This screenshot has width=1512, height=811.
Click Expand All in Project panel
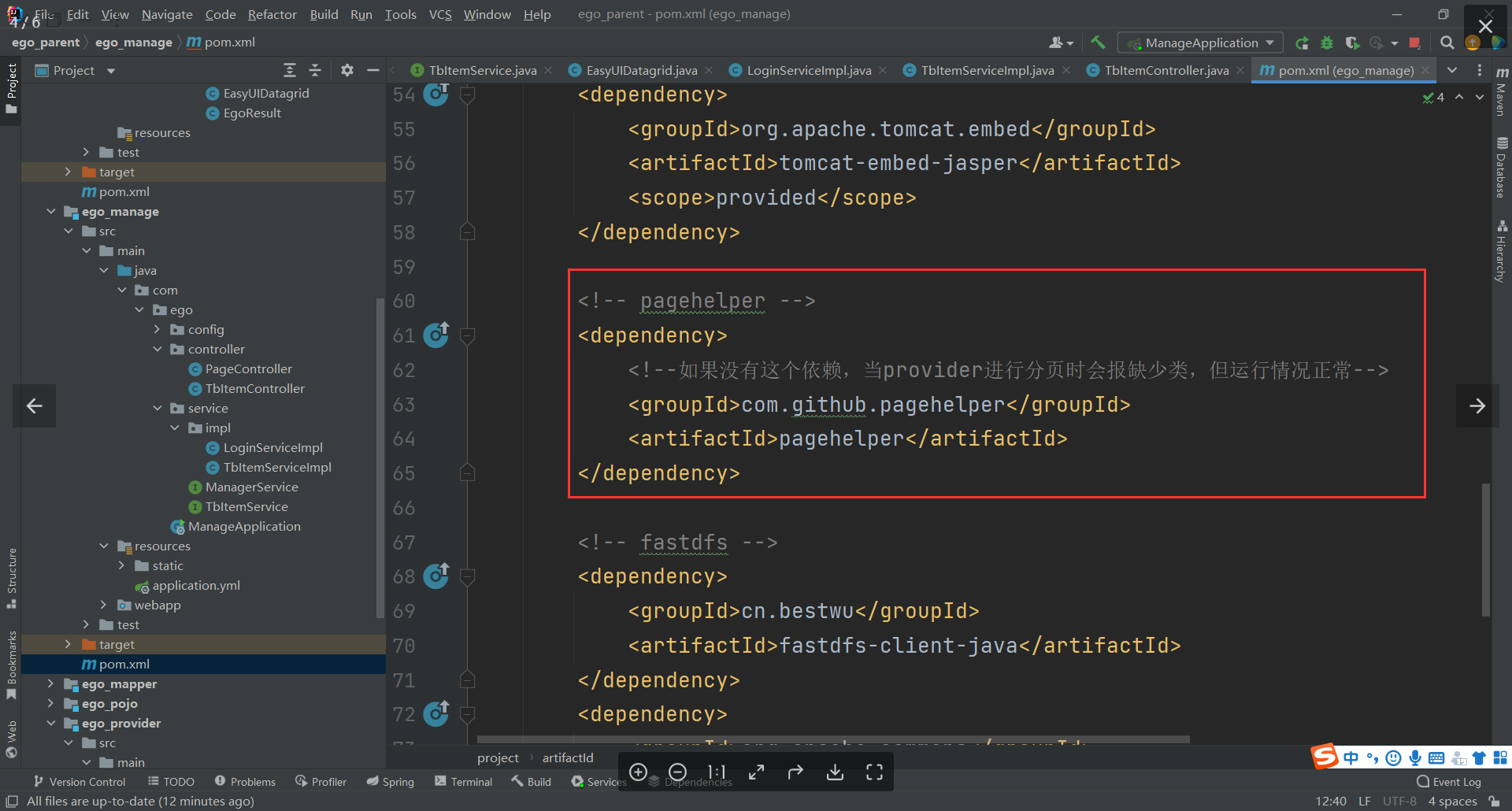[x=290, y=70]
